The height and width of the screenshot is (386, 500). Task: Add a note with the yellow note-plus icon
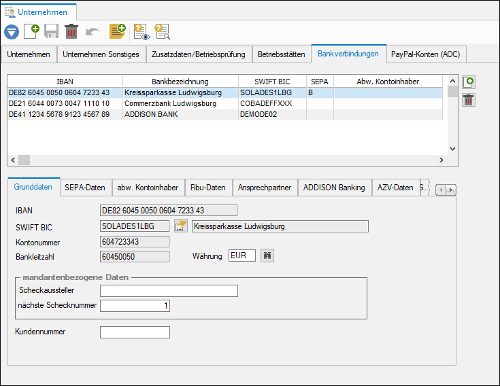tap(117, 32)
